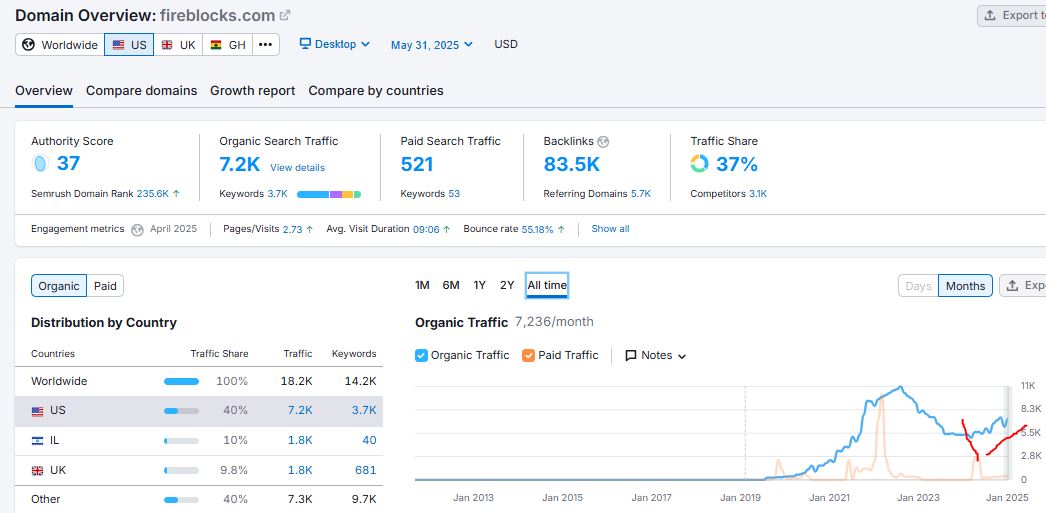Click the Engagement metrics globe icon
The width and height of the screenshot is (1046, 513).
(137, 229)
